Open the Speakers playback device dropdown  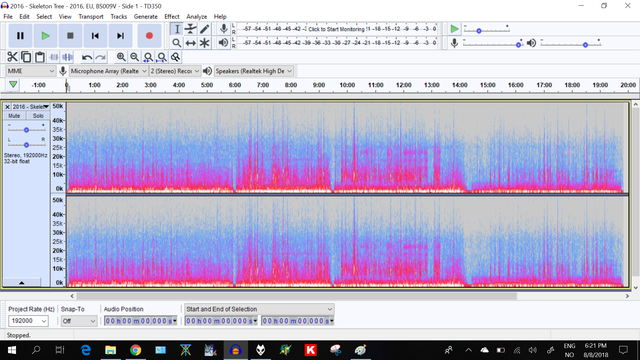(x=253, y=71)
